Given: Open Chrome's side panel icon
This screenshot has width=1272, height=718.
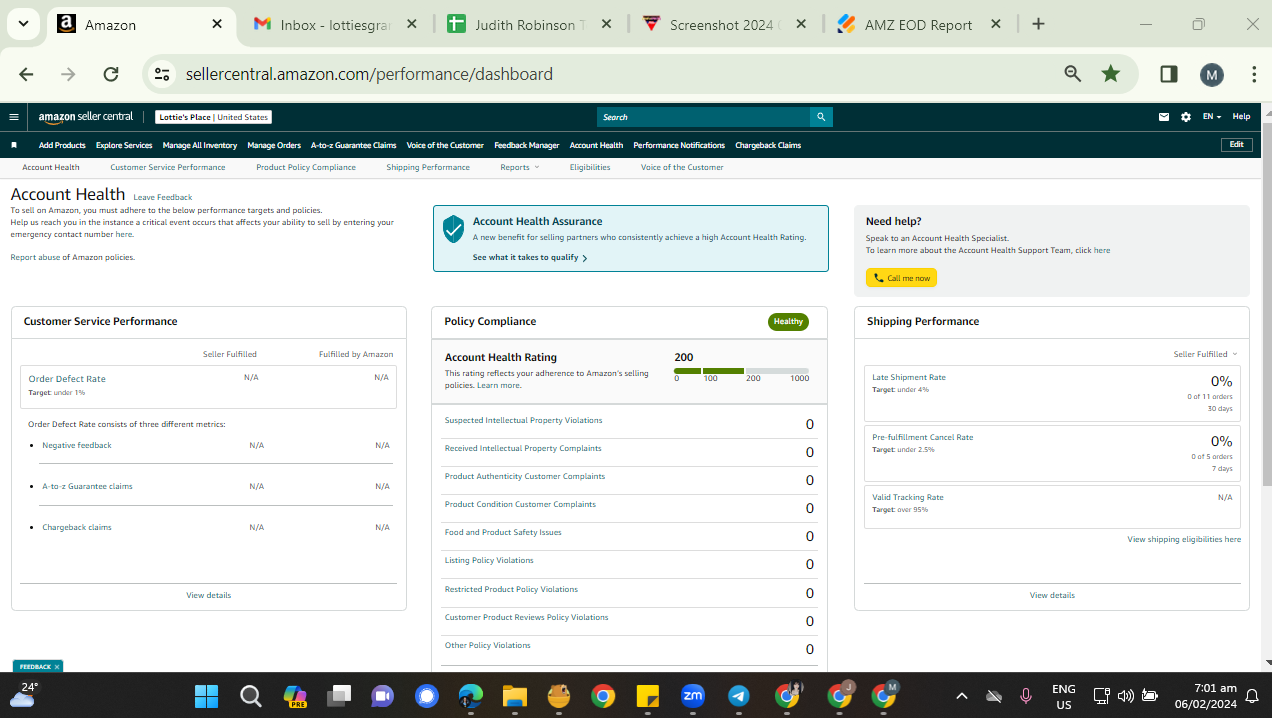Looking at the screenshot, I should (1168, 74).
